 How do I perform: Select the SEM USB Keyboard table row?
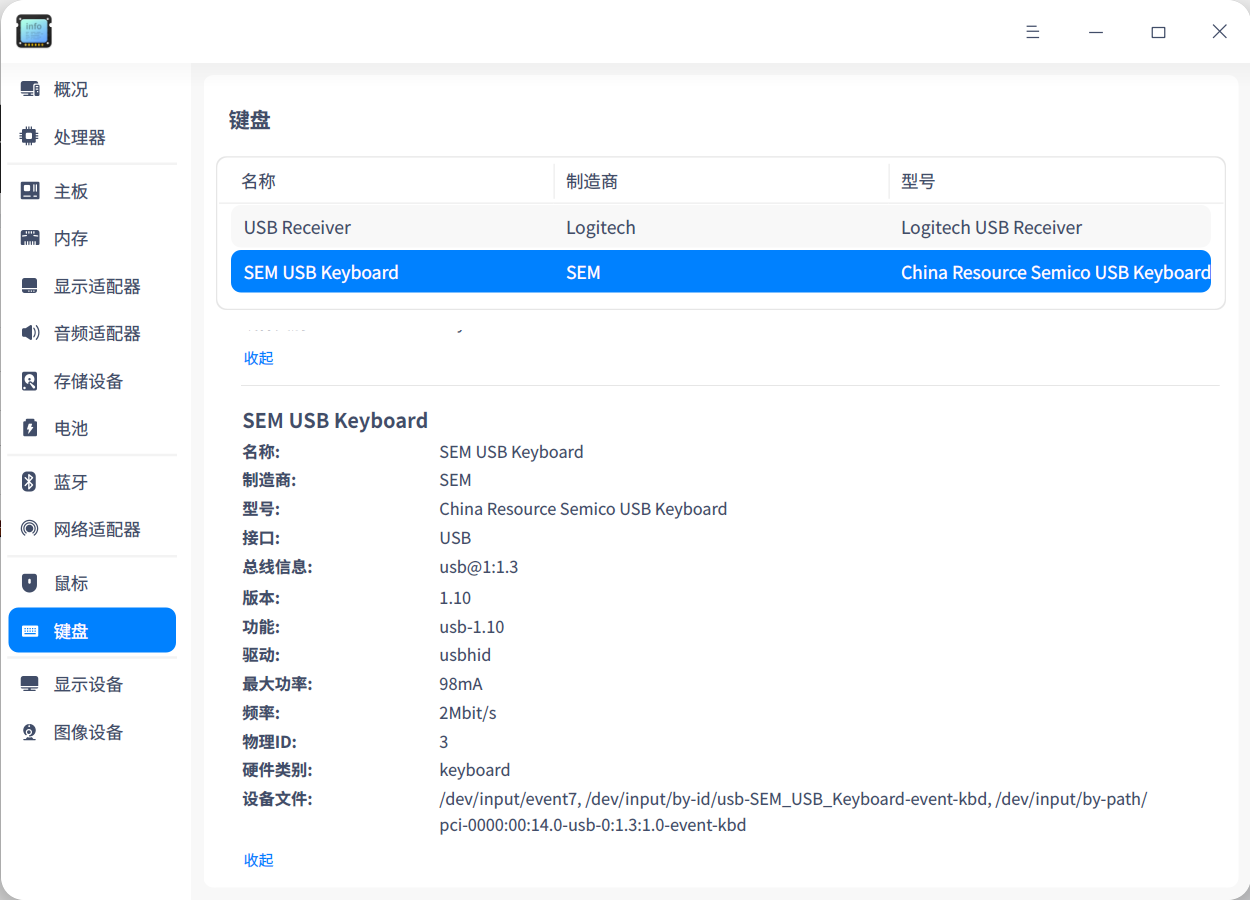click(x=720, y=272)
